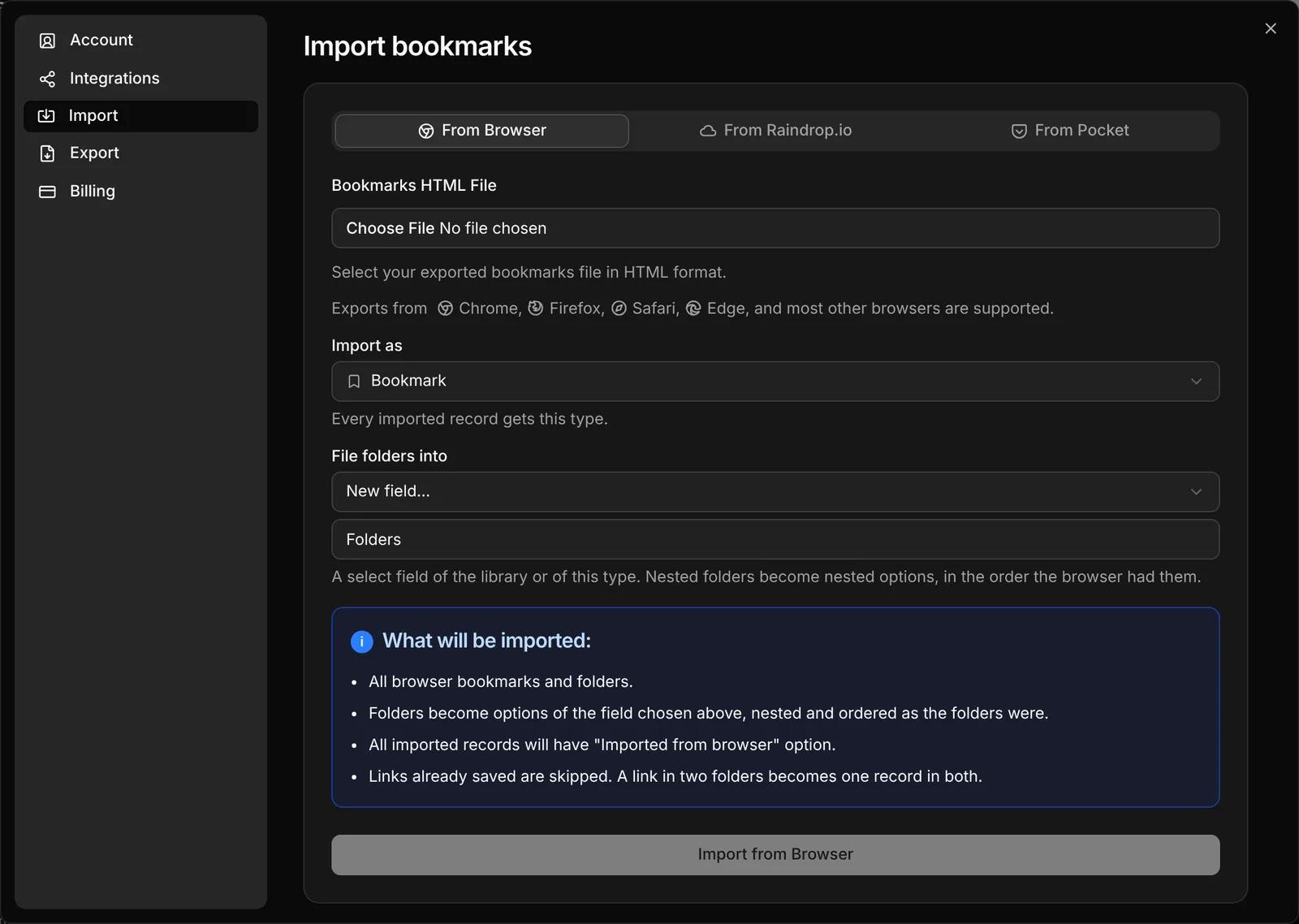Click the All browser bookmarks and folders bullet
1299x924 pixels.
501,682
